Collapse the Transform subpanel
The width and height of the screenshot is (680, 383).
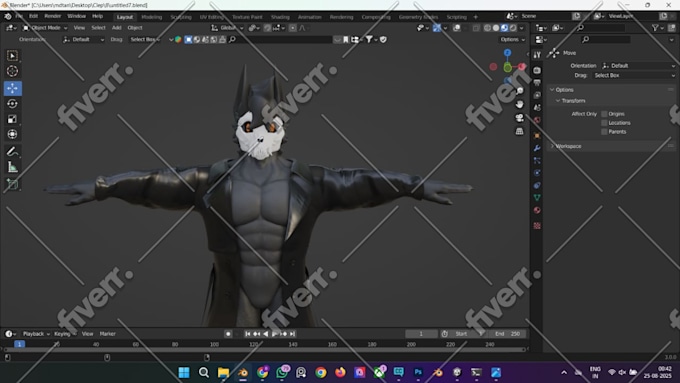(573, 101)
